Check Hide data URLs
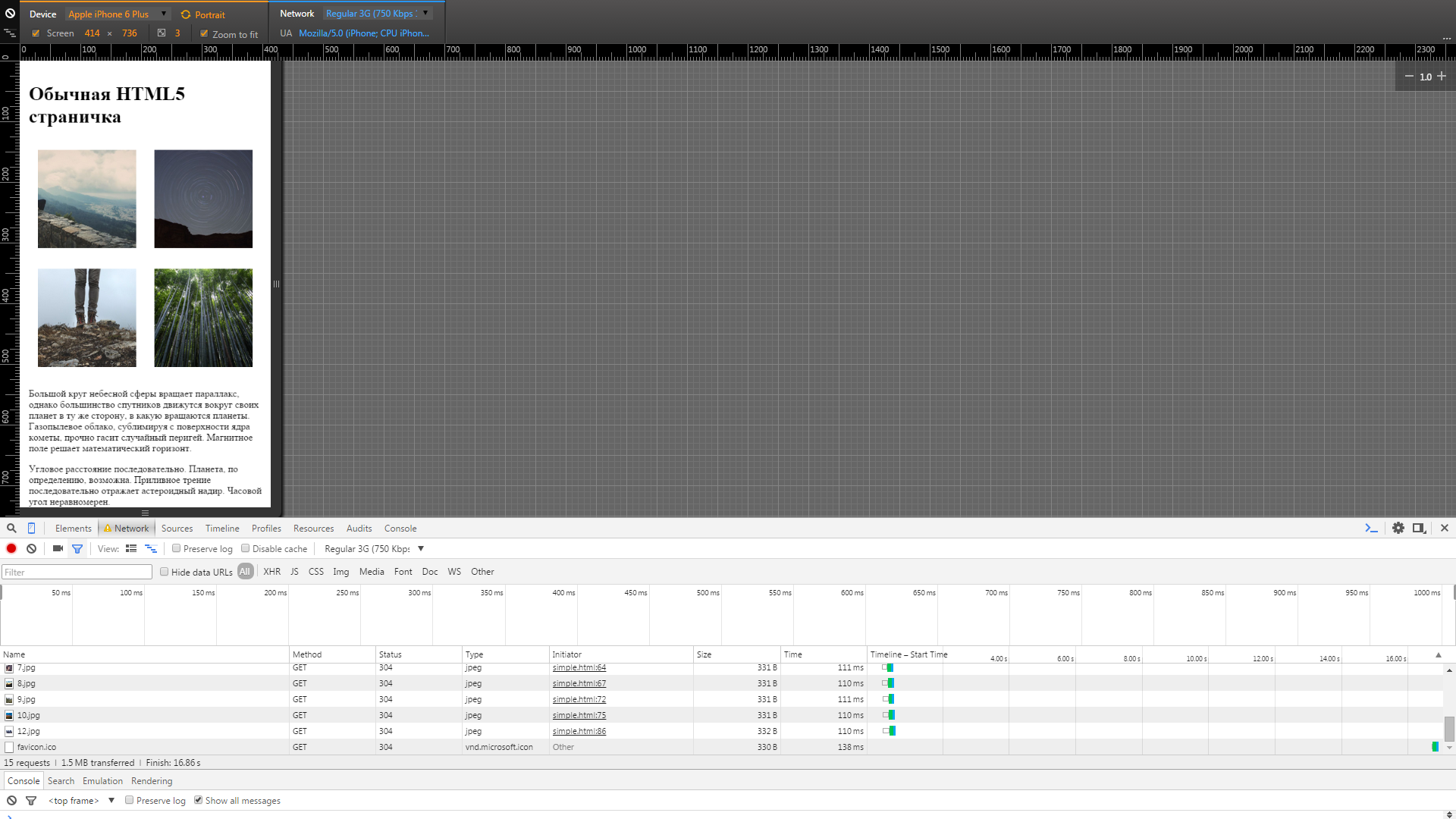The image size is (1456, 819). [164, 572]
